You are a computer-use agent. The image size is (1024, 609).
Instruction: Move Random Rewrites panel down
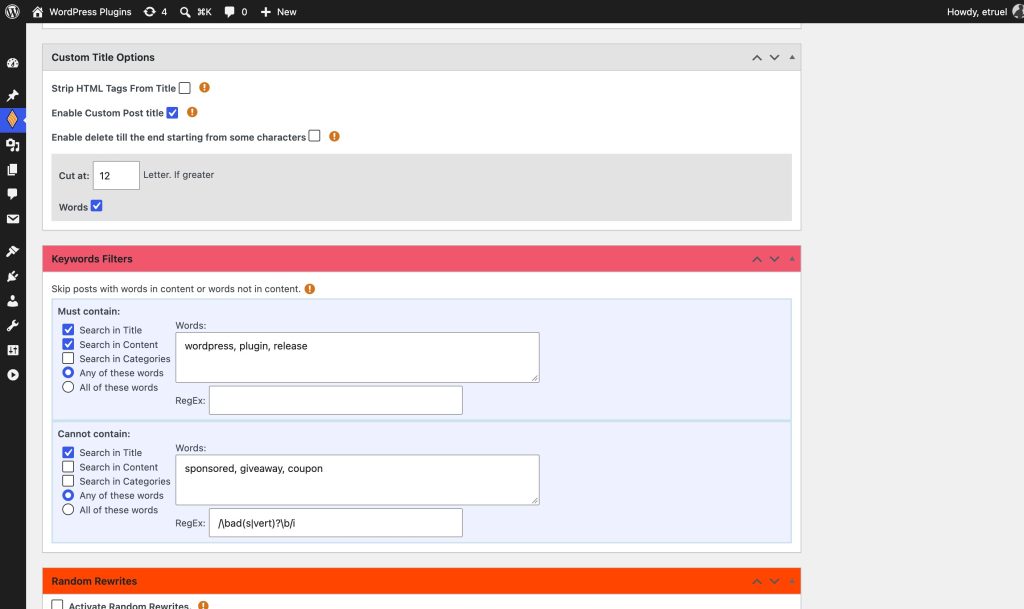pos(775,581)
